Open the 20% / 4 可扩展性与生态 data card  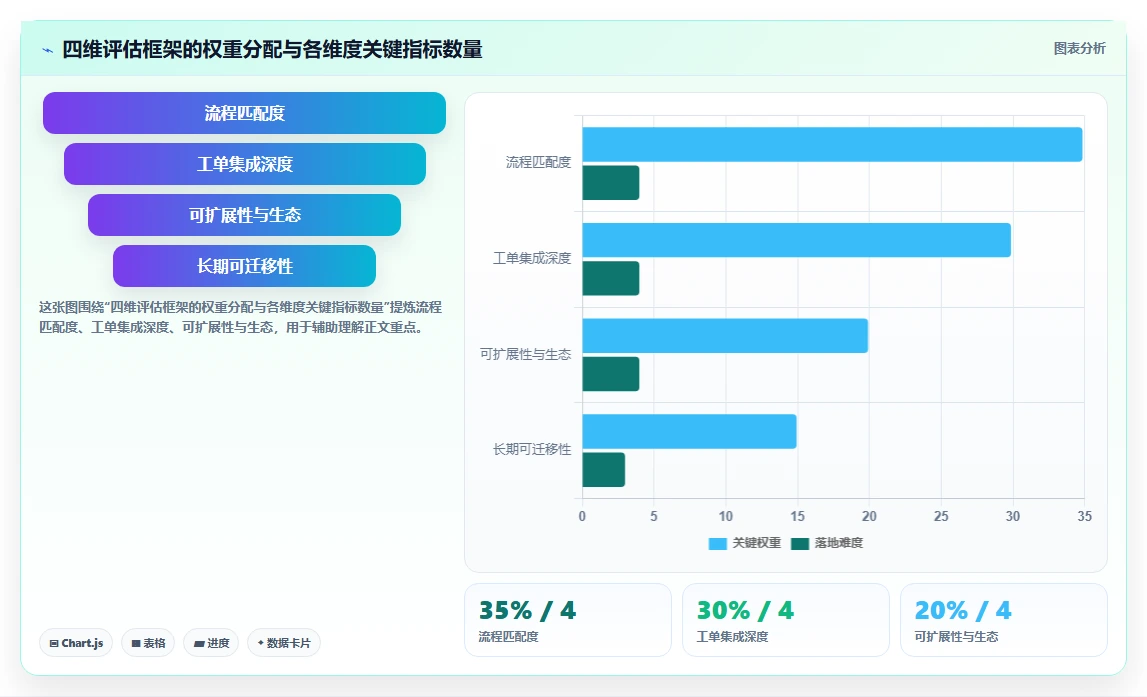[1004, 620]
